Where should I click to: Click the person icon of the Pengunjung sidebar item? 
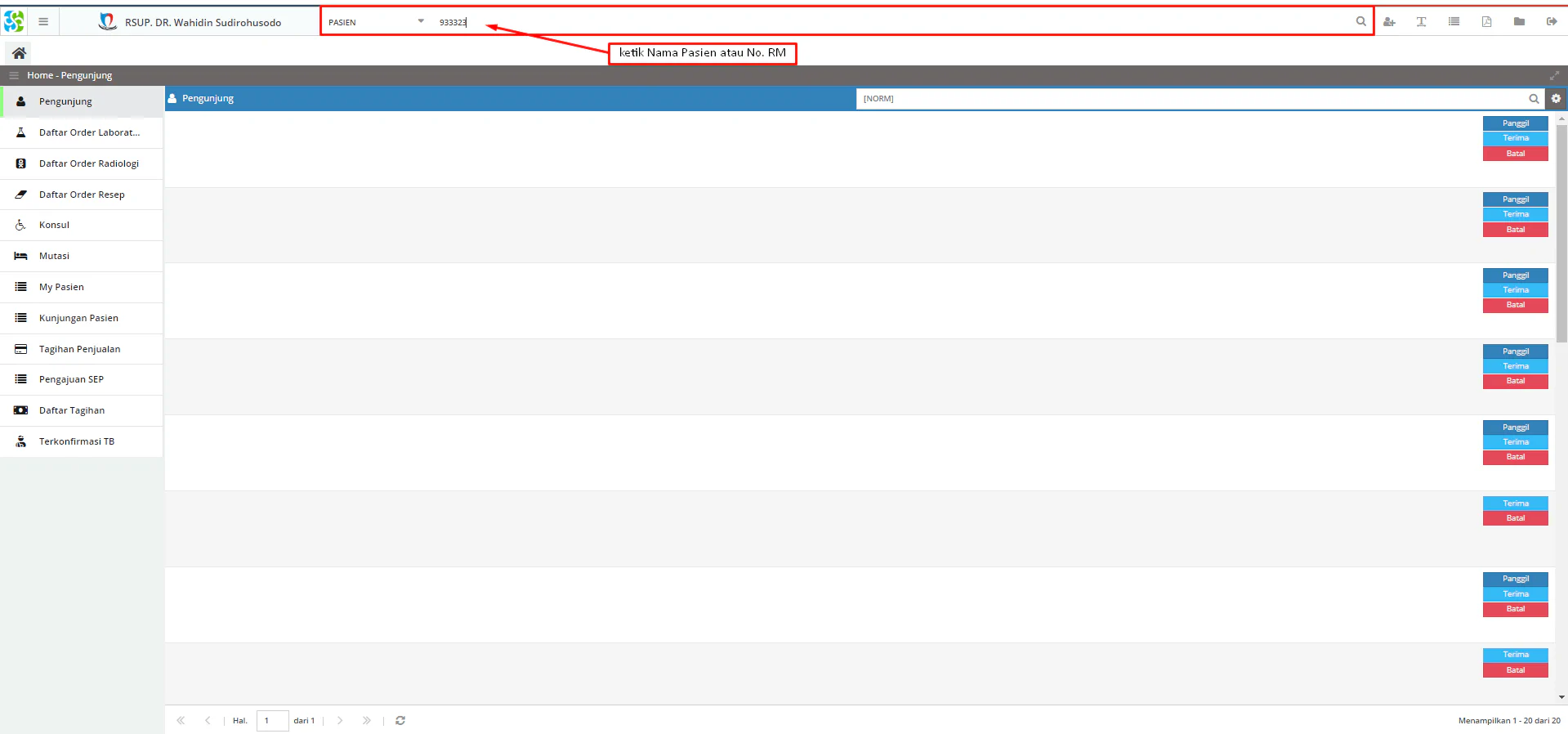click(21, 101)
